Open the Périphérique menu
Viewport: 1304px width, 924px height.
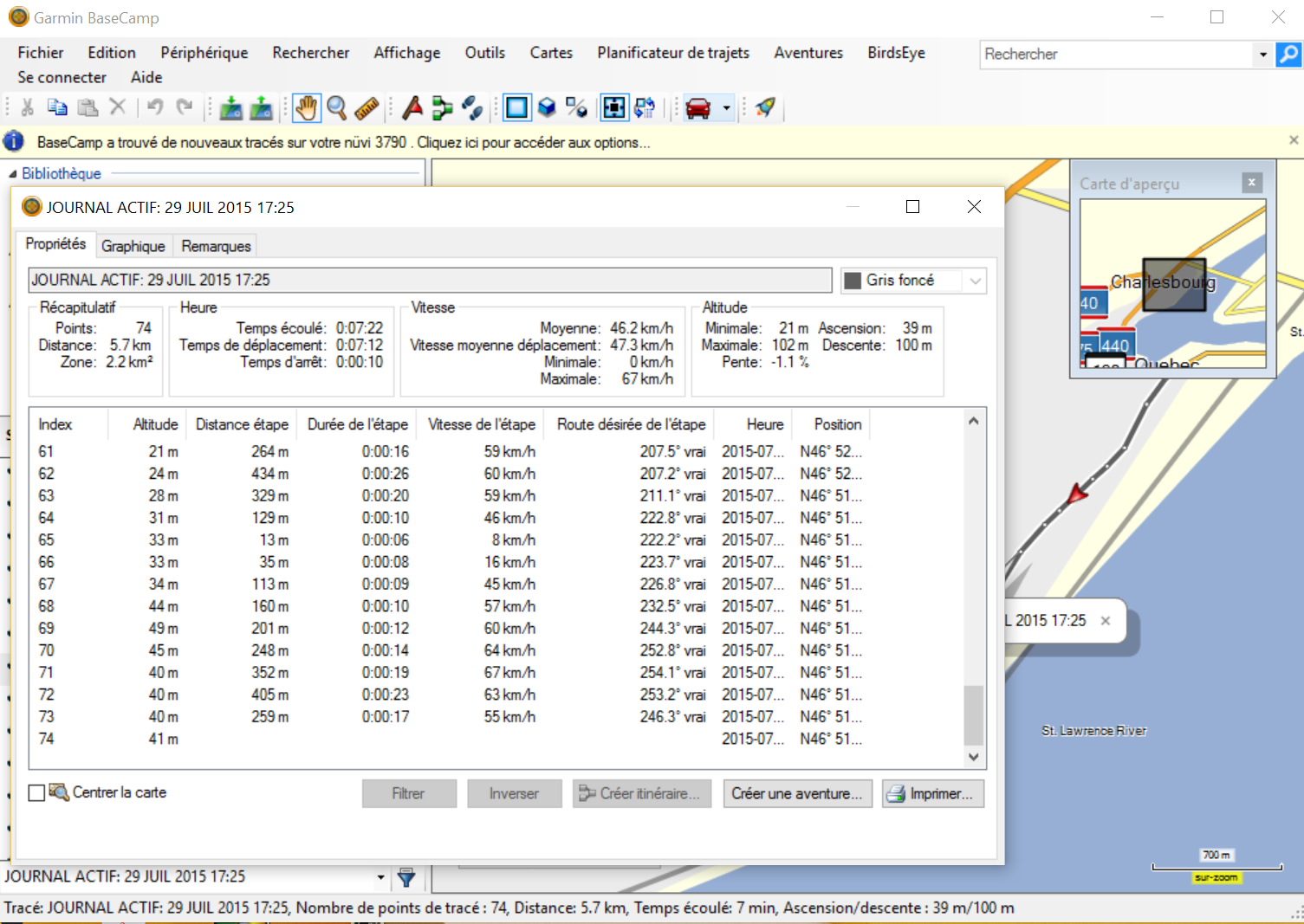[204, 53]
